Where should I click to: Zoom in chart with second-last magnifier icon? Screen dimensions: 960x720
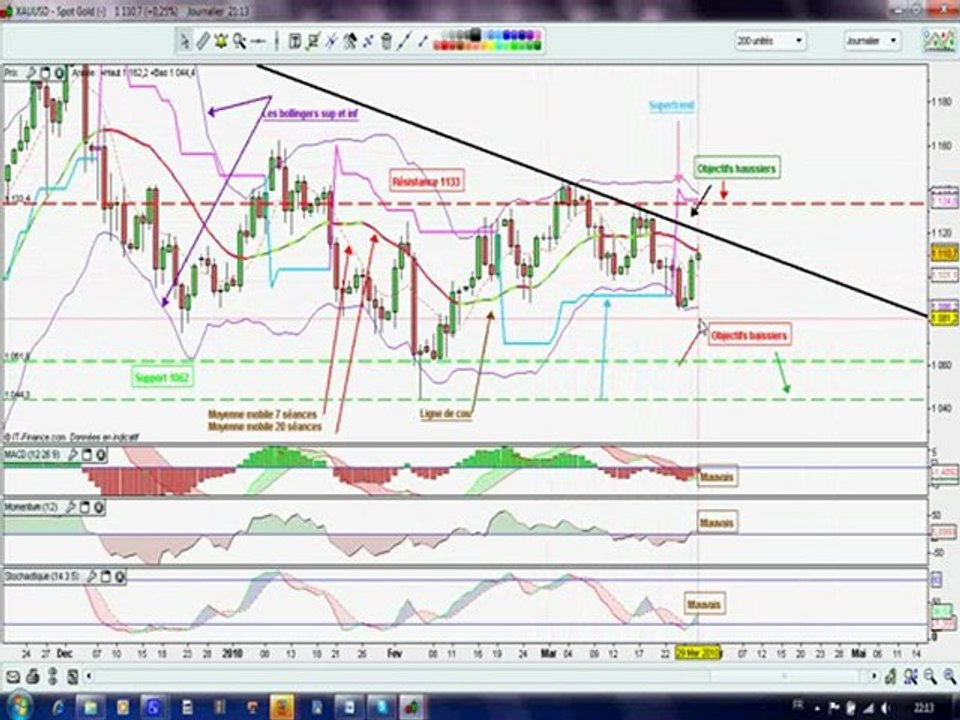point(931,677)
